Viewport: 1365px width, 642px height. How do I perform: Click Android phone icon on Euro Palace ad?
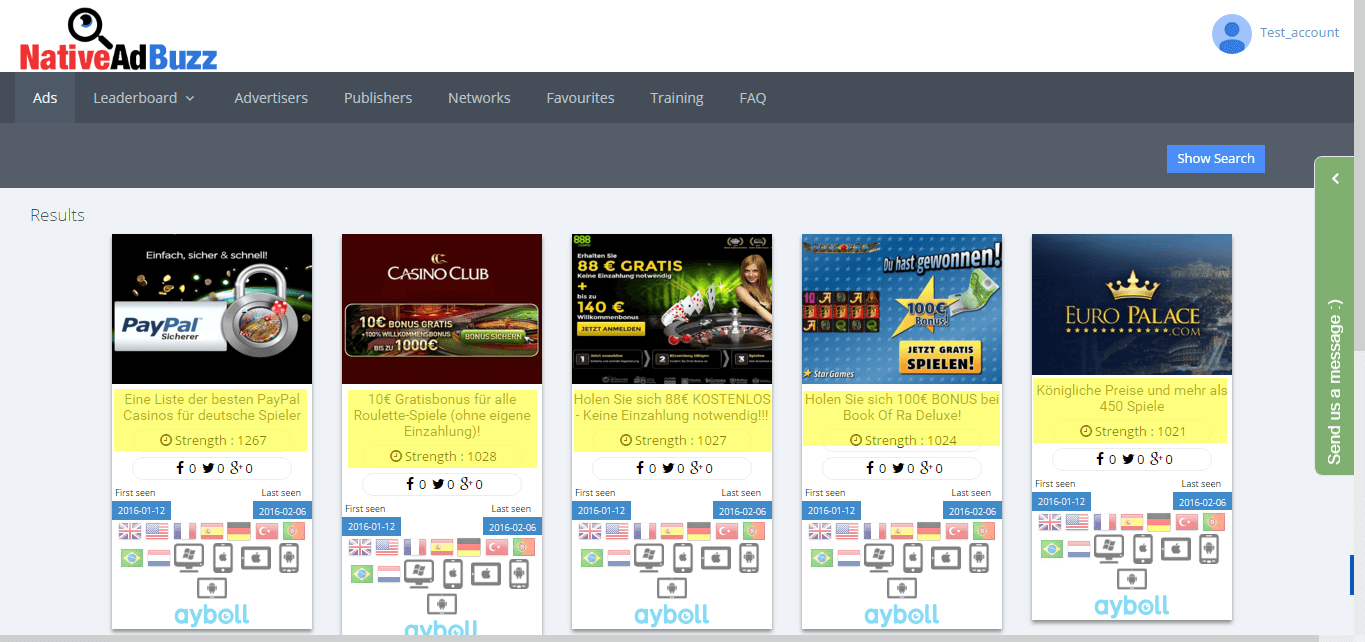point(1209,548)
